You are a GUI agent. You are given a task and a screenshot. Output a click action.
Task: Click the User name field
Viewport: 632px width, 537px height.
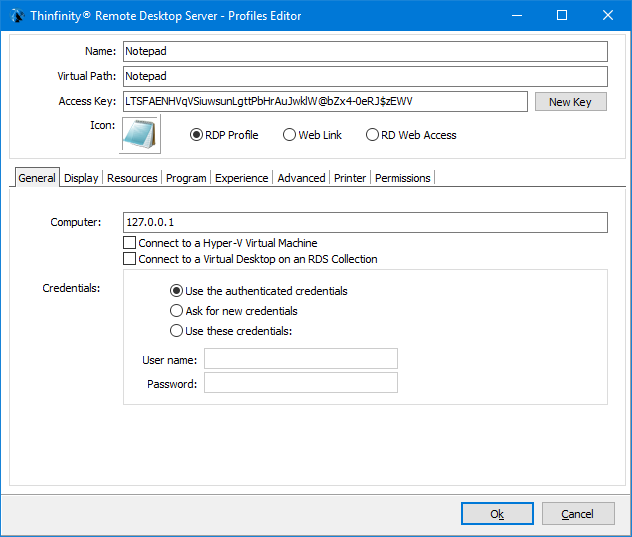coord(301,358)
